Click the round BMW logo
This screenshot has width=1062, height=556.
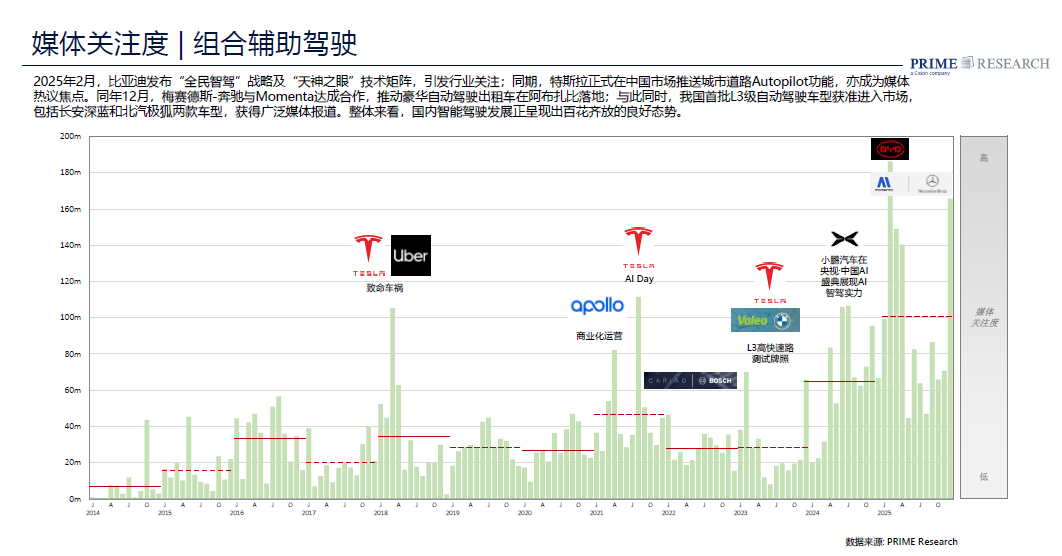[783, 320]
